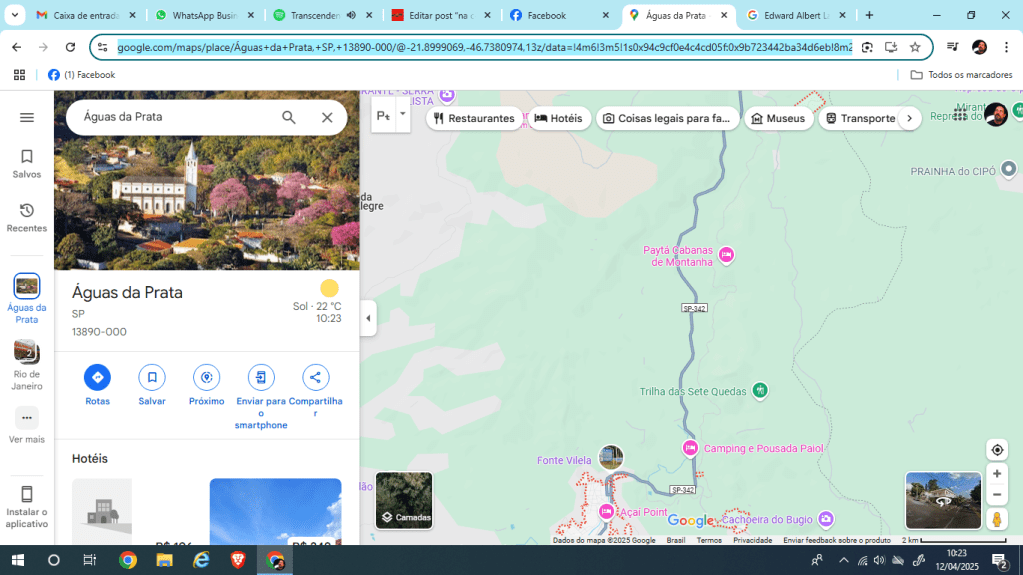
Task: Click the Águas da Prata search field
Action: [x=175, y=117]
